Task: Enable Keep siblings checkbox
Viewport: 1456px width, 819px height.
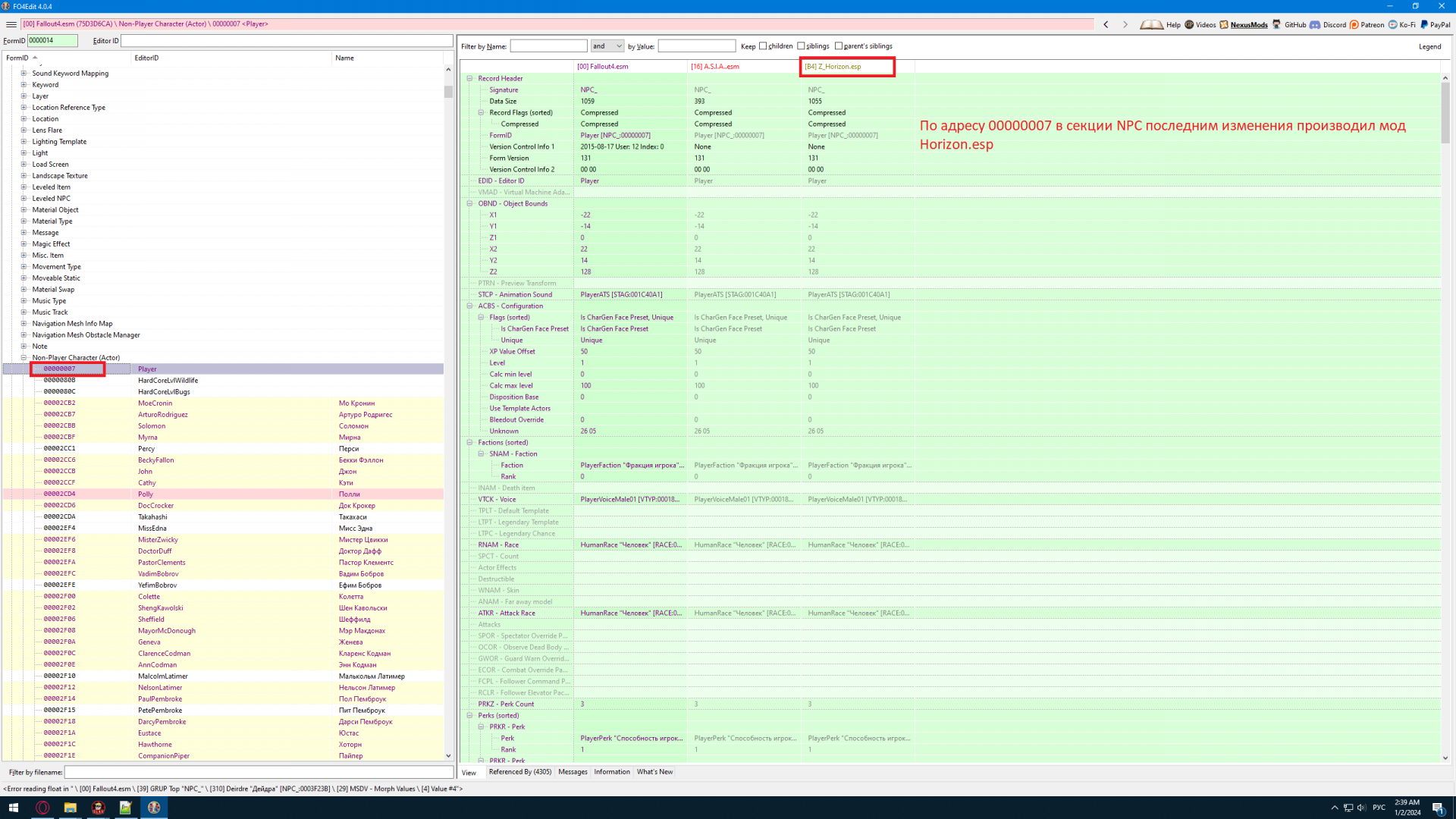Action: 801,46
